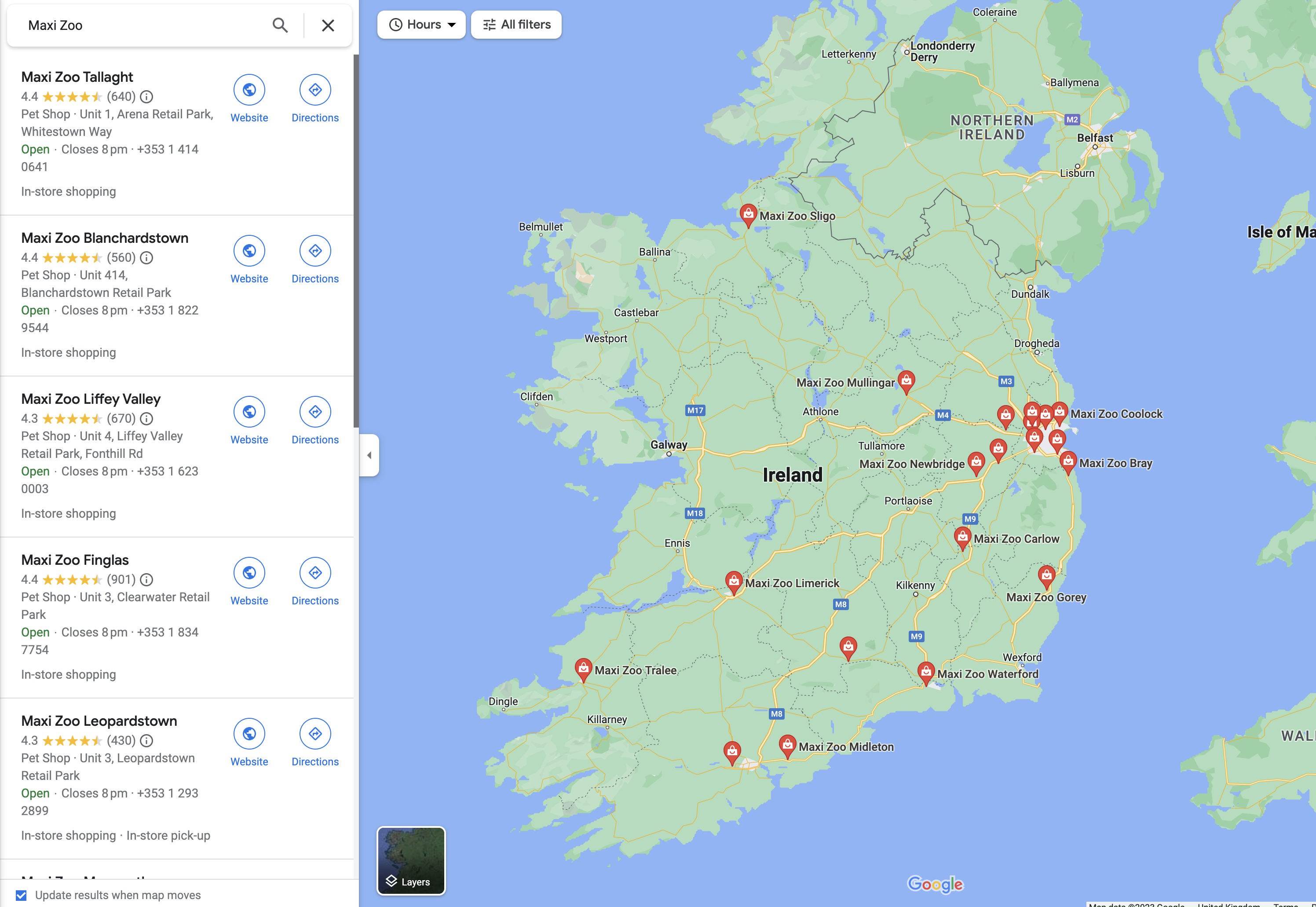Viewport: 1316px width, 907px height.
Task: Collapse the search results side panel
Action: click(x=369, y=455)
